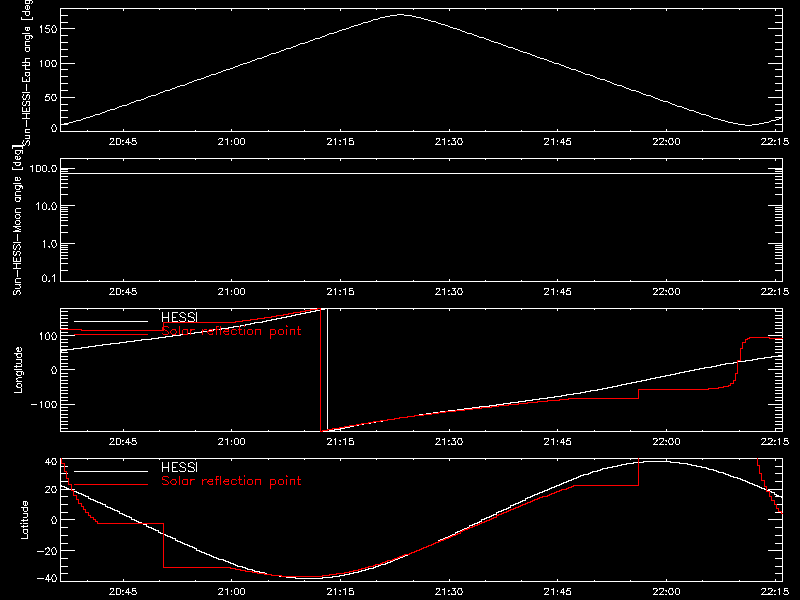Click 22:00 time label under Latitude plot

pos(666,592)
